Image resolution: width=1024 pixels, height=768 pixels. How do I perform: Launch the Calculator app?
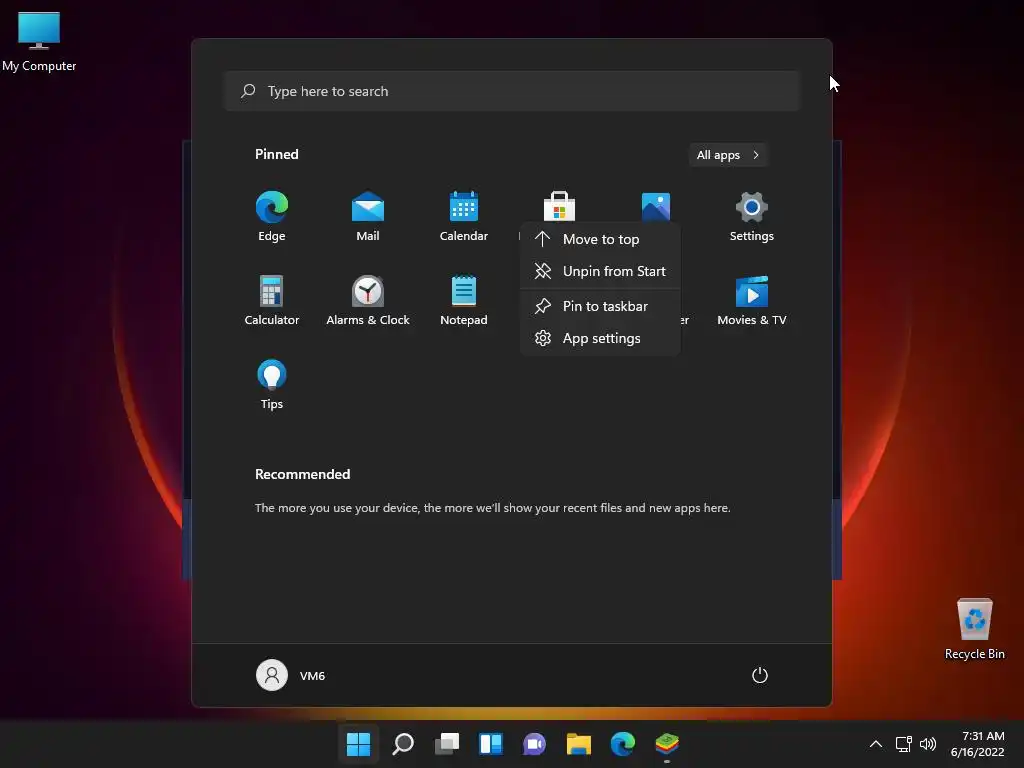[x=272, y=300]
